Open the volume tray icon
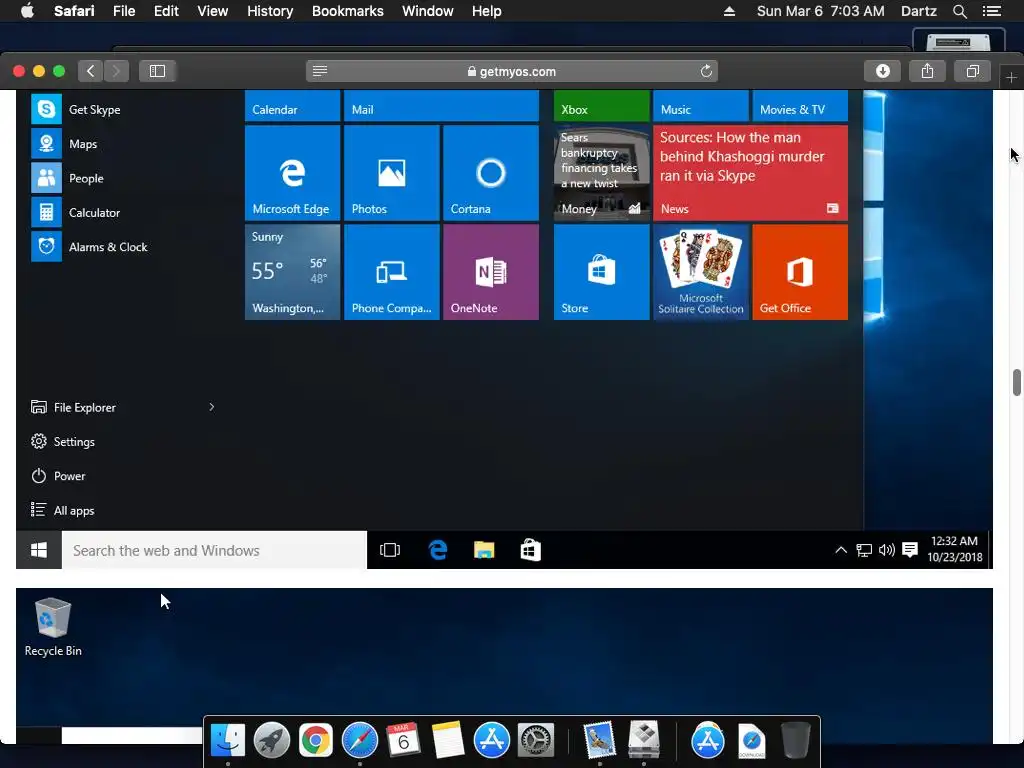 886,550
